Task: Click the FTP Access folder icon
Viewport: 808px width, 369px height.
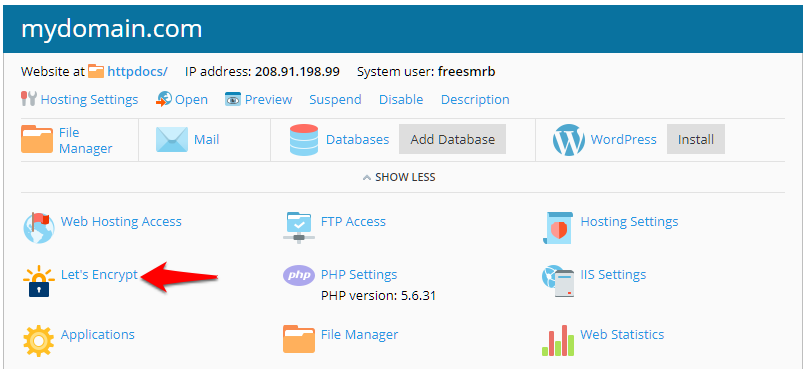Action: pos(298,227)
